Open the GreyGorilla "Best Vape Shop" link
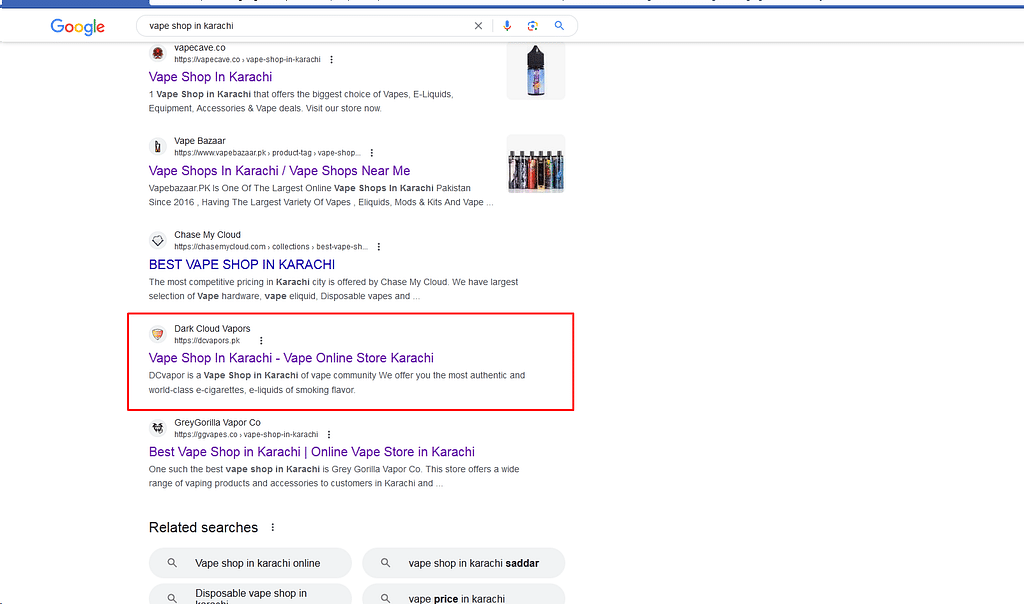Viewport: 1024px width, 604px height. click(311, 452)
